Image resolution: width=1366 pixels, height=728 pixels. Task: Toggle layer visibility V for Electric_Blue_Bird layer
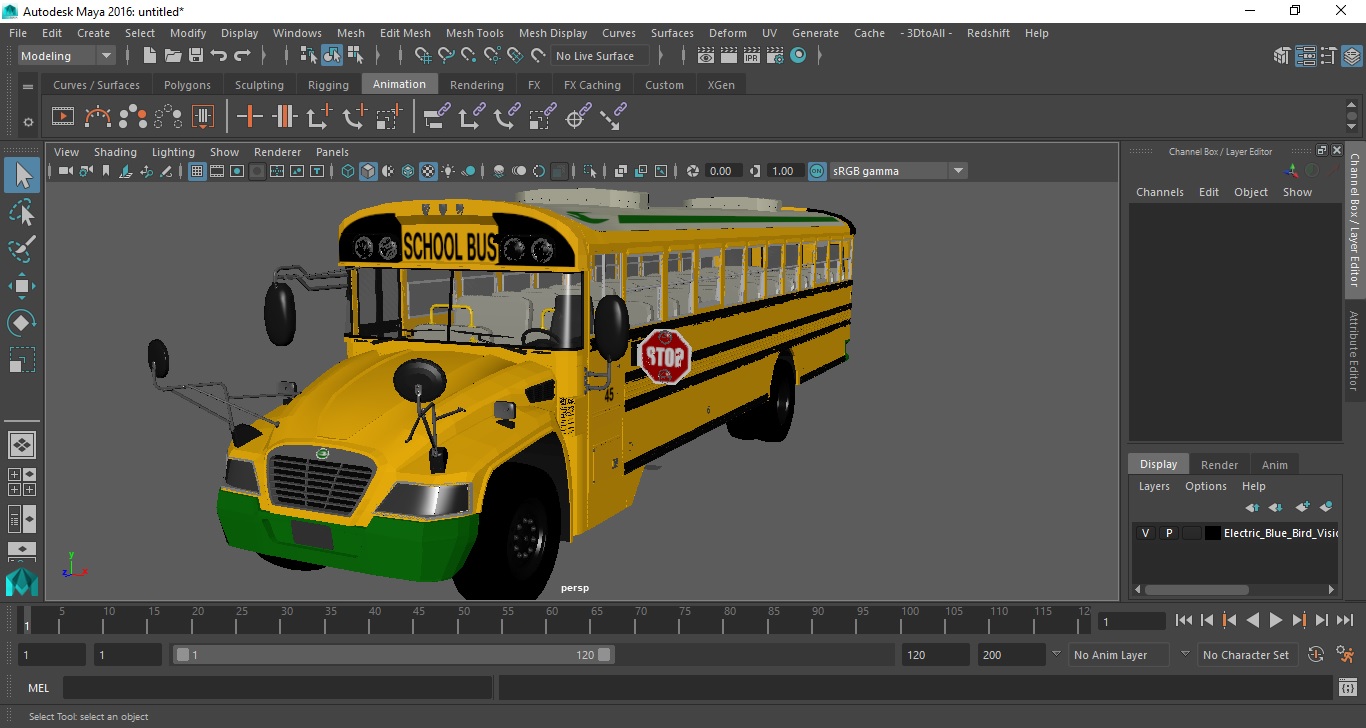(x=1145, y=533)
